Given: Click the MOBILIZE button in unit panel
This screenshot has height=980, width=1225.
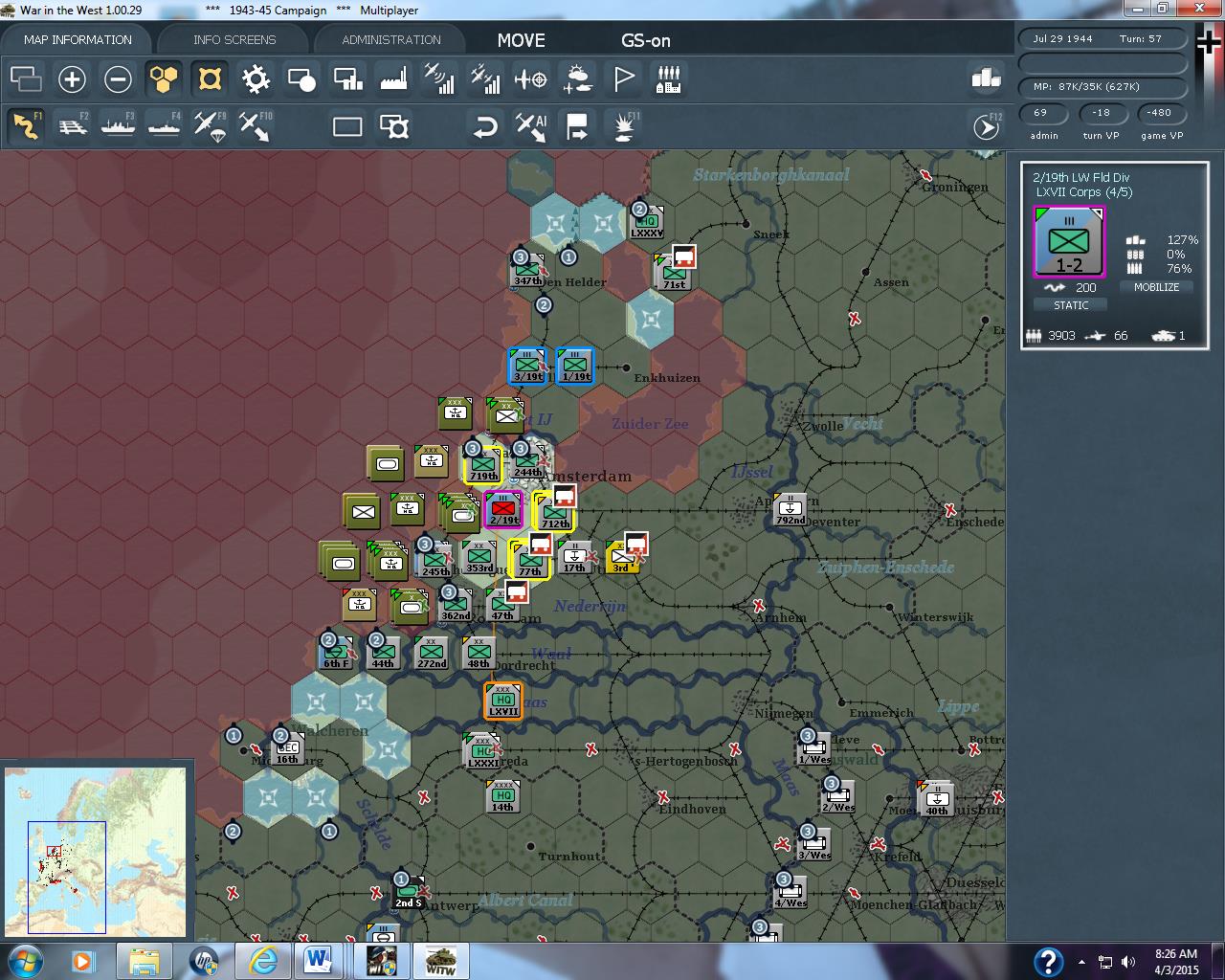Looking at the screenshot, I should point(1156,287).
